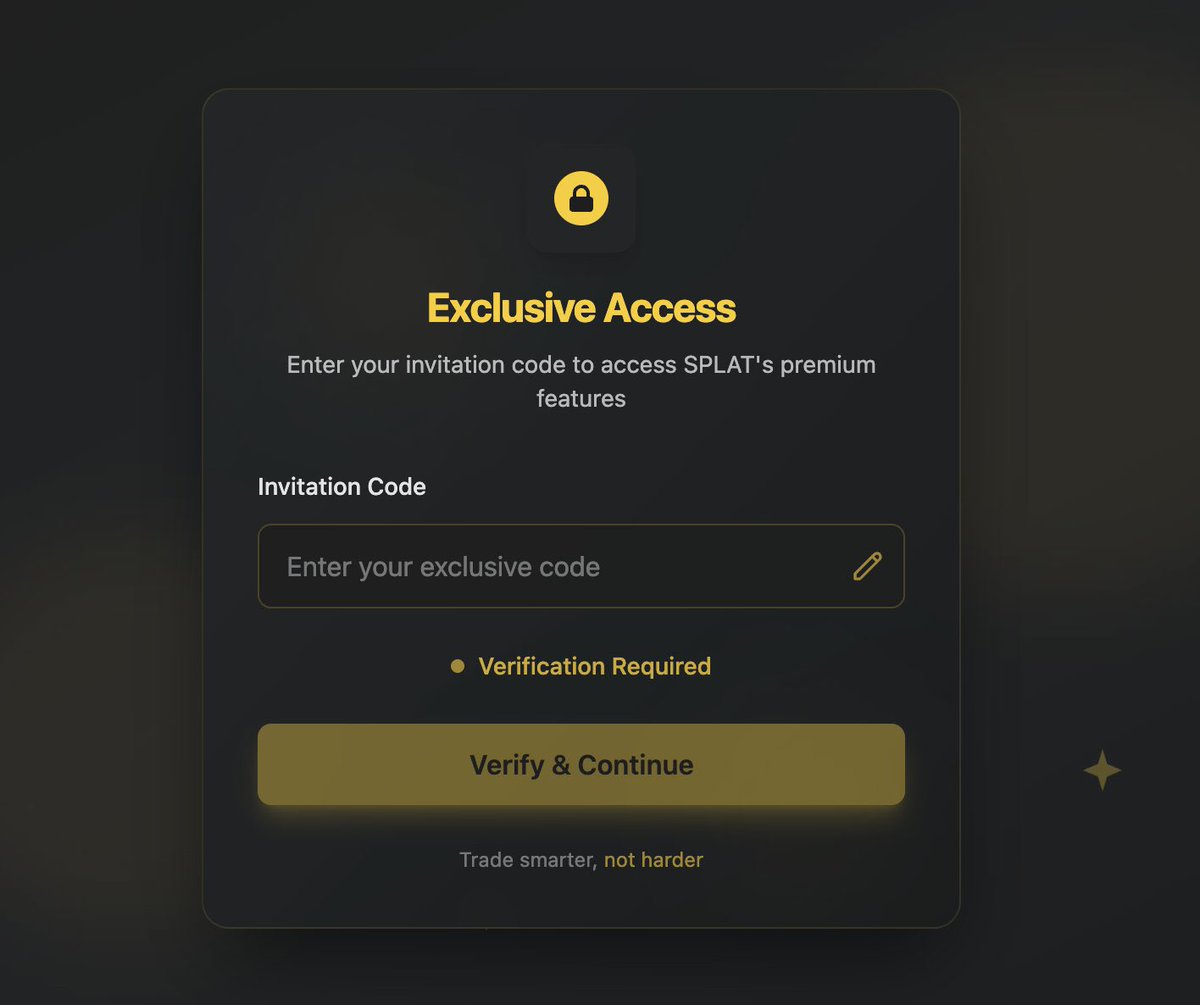
Task: Click the Verify & Continue button
Action: tap(581, 764)
